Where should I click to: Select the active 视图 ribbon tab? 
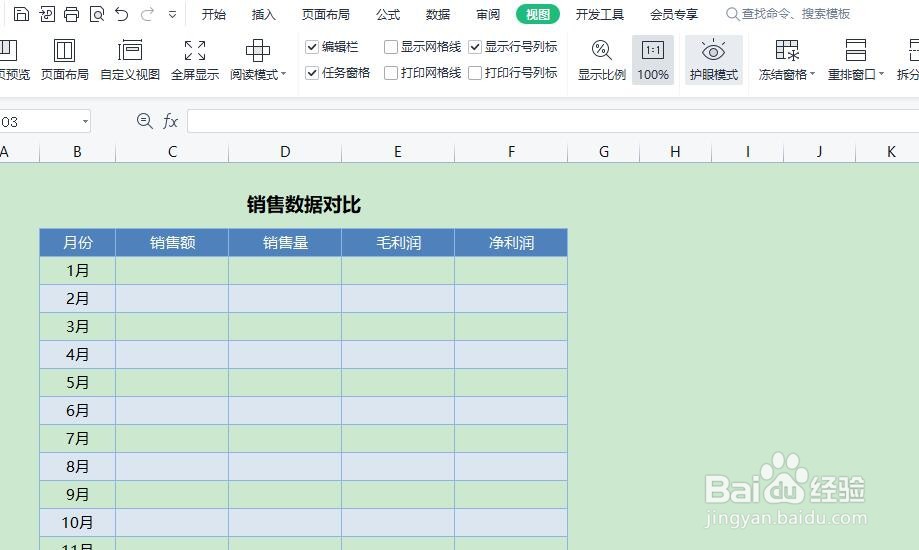coord(537,14)
